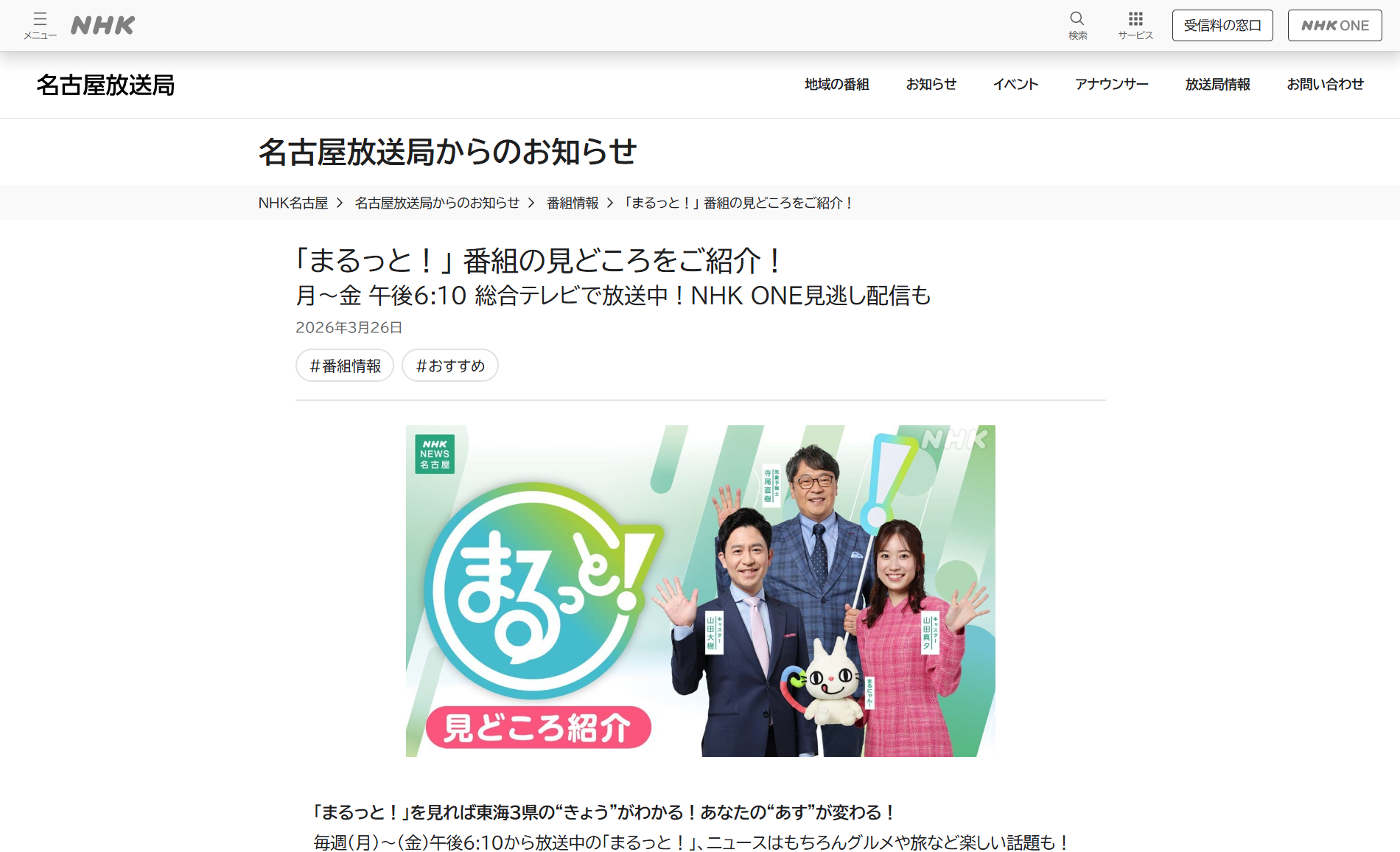Click the NHK ONE button
Viewport: 1400px width, 852px height.
(1334, 26)
